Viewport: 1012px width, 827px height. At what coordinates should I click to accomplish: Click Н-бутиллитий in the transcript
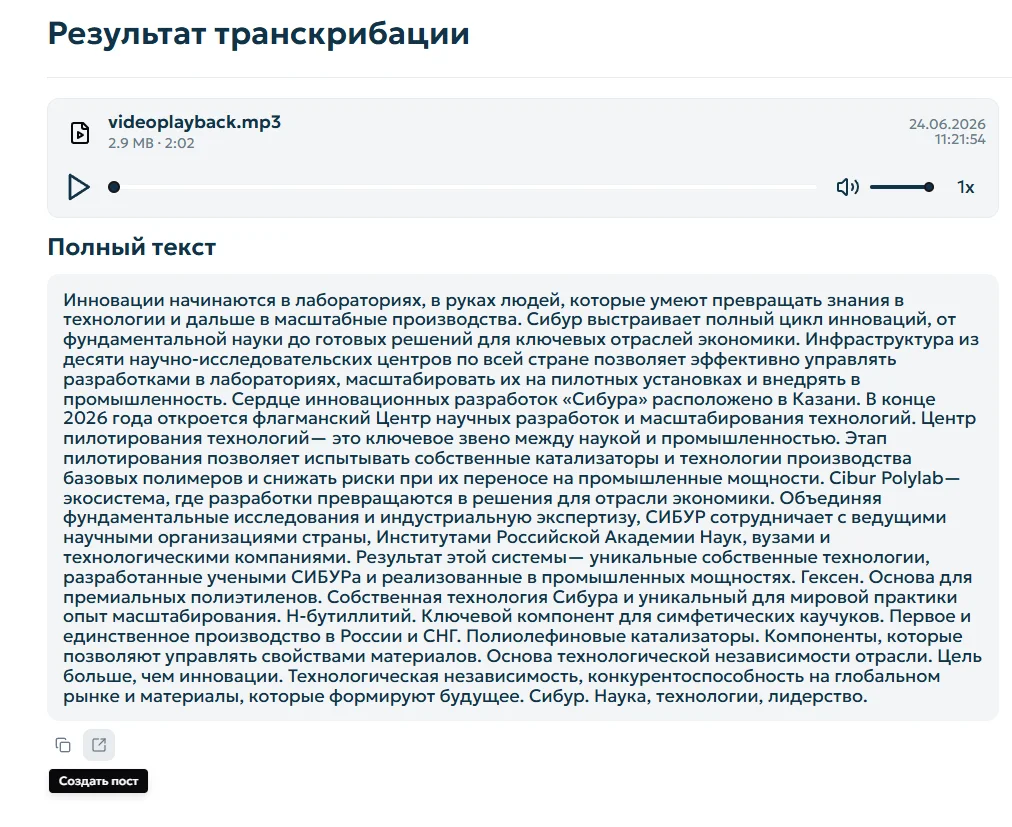pyautogui.click(x=349, y=617)
